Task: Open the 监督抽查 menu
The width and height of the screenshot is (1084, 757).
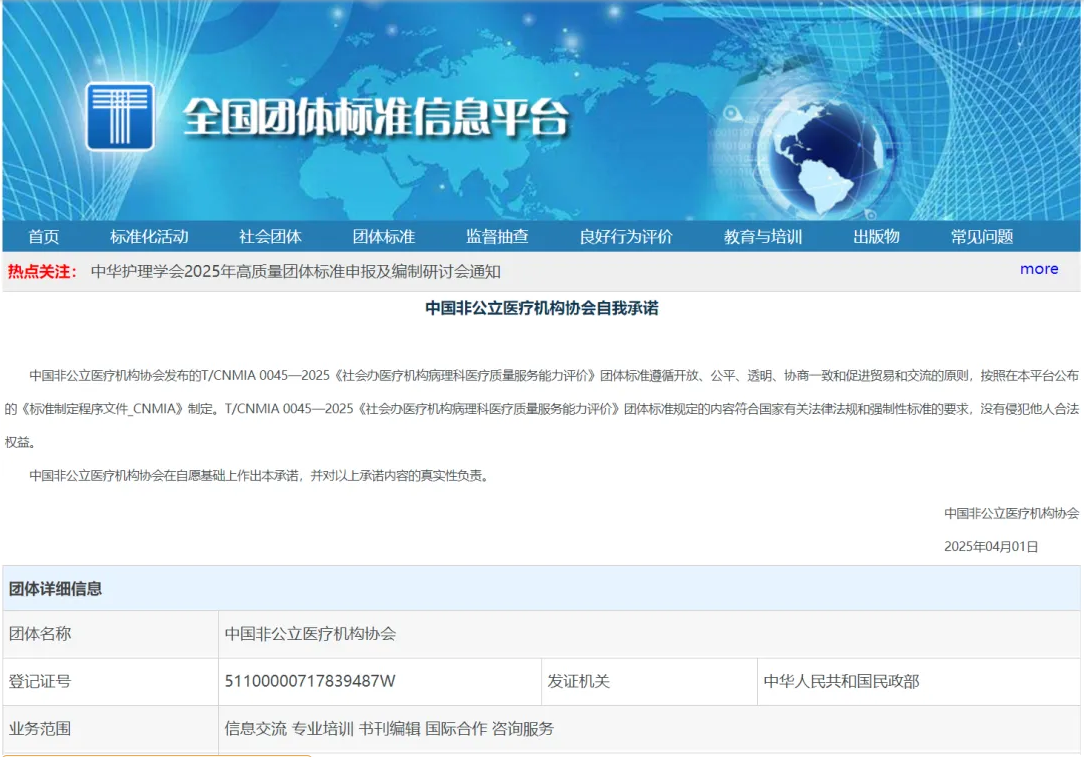Action: click(x=497, y=236)
